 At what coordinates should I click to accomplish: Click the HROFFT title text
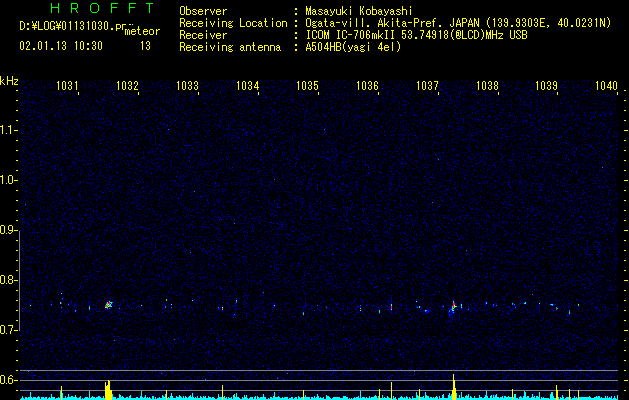click(x=103, y=8)
